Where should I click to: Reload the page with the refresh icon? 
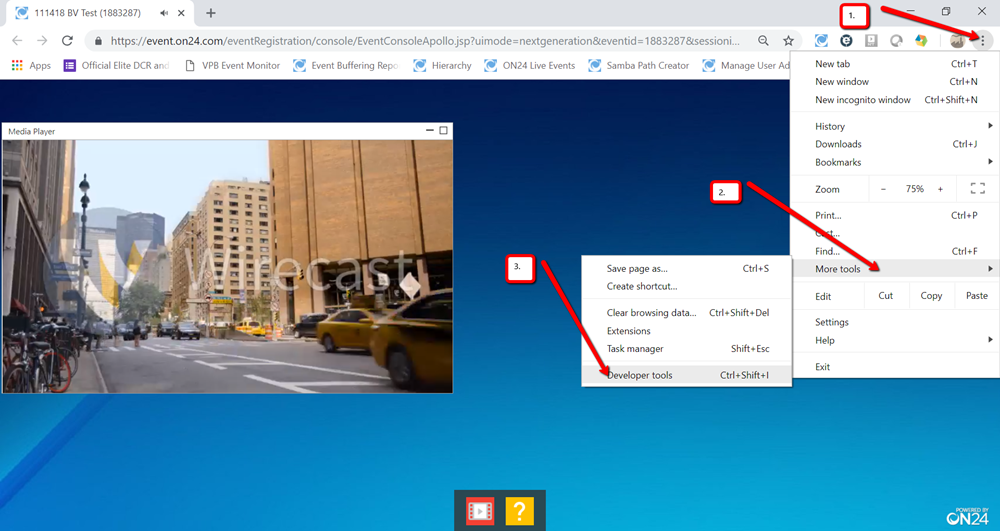click(x=67, y=41)
